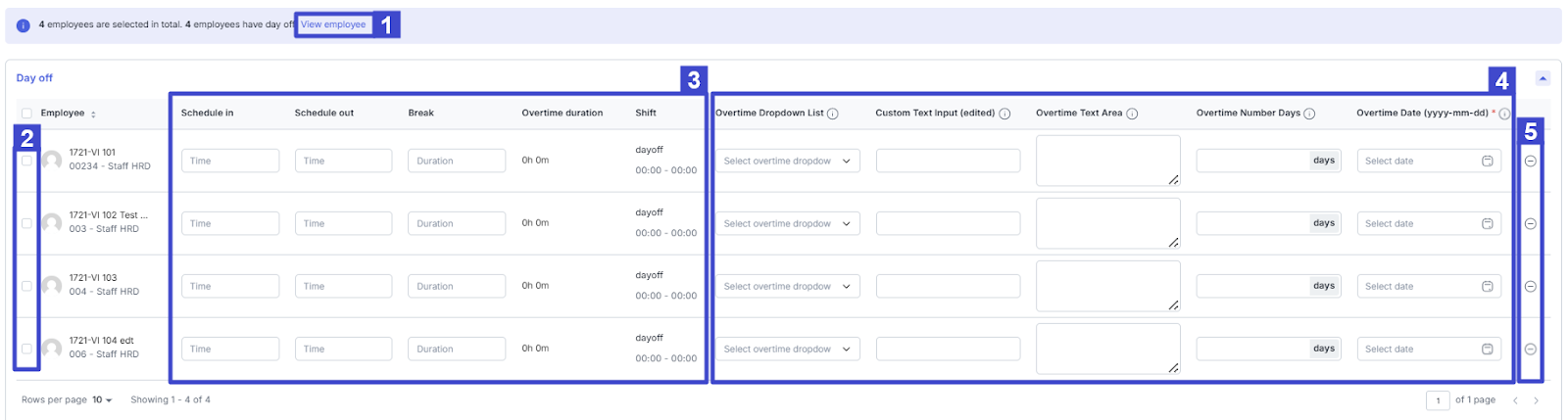This screenshot has height=420, width=1568.
Task: Click avatar of employee 1721-VI 103
Action: [x=52, y=285]
